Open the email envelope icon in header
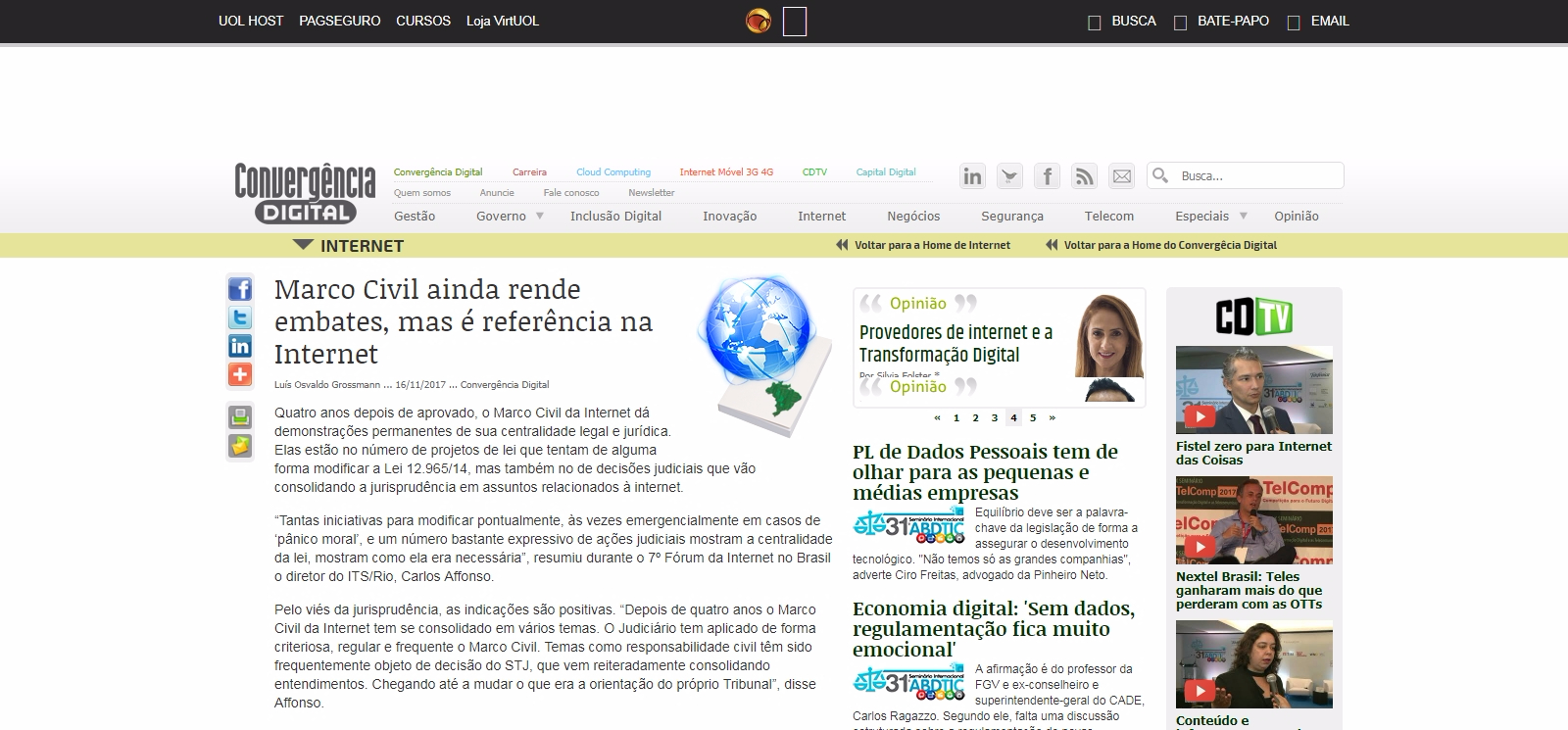 pyautogui.click(x=1121, y=176)
